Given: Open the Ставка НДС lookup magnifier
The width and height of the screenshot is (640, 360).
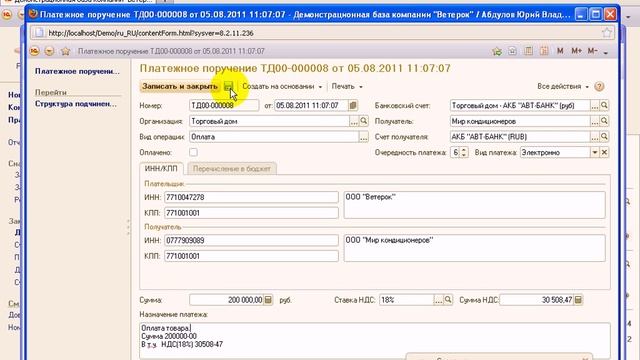Looking at the screenshot, I should (x=448, y=300).
